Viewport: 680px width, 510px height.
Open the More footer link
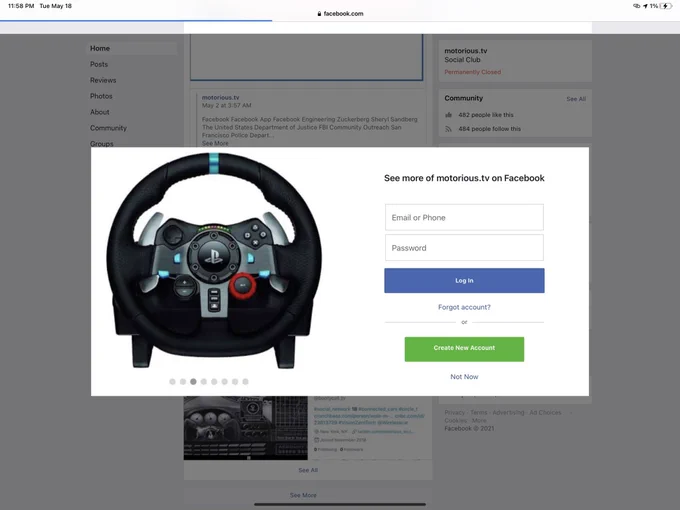pyautogui.click(x=479, y=420)
